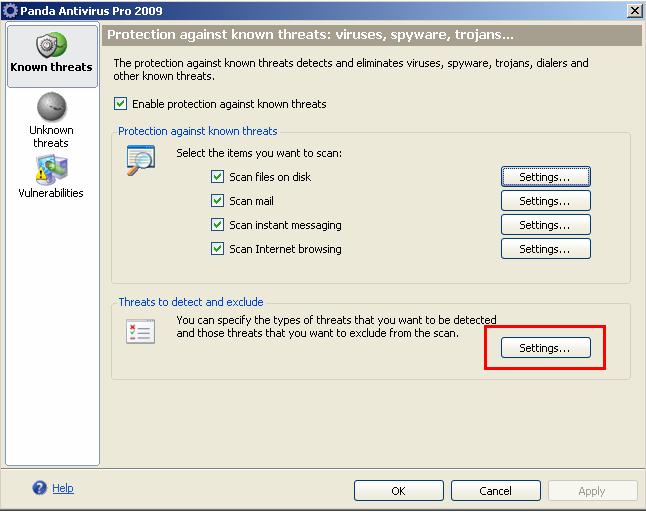Image resolution: width=646 pixels, height=512 pixels.
Task: Uncheck Scan Internet browsing option
Action: click(x=217, y=249)
